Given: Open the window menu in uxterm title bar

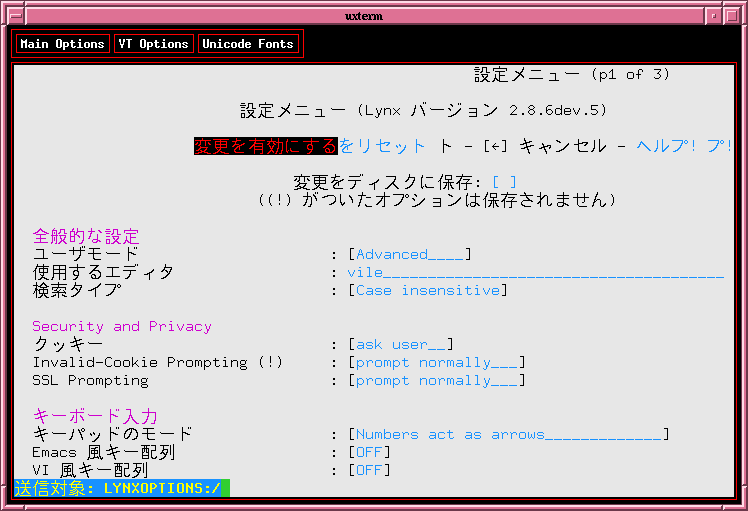Looking at the screenshot, I should tap(13, 15).
